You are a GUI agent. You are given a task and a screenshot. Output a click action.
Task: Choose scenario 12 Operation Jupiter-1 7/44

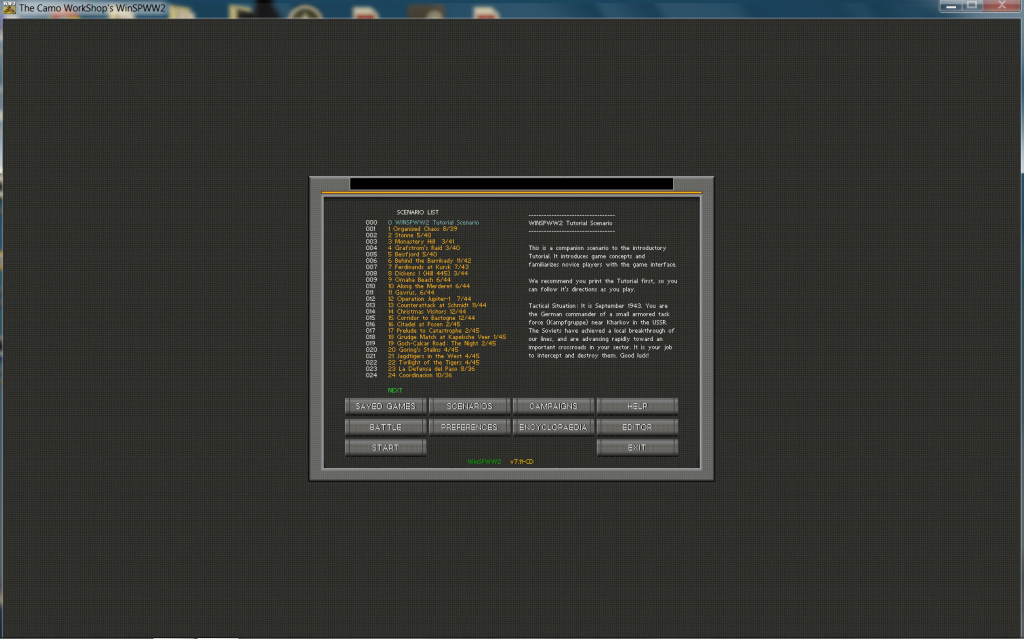point(429,299)
